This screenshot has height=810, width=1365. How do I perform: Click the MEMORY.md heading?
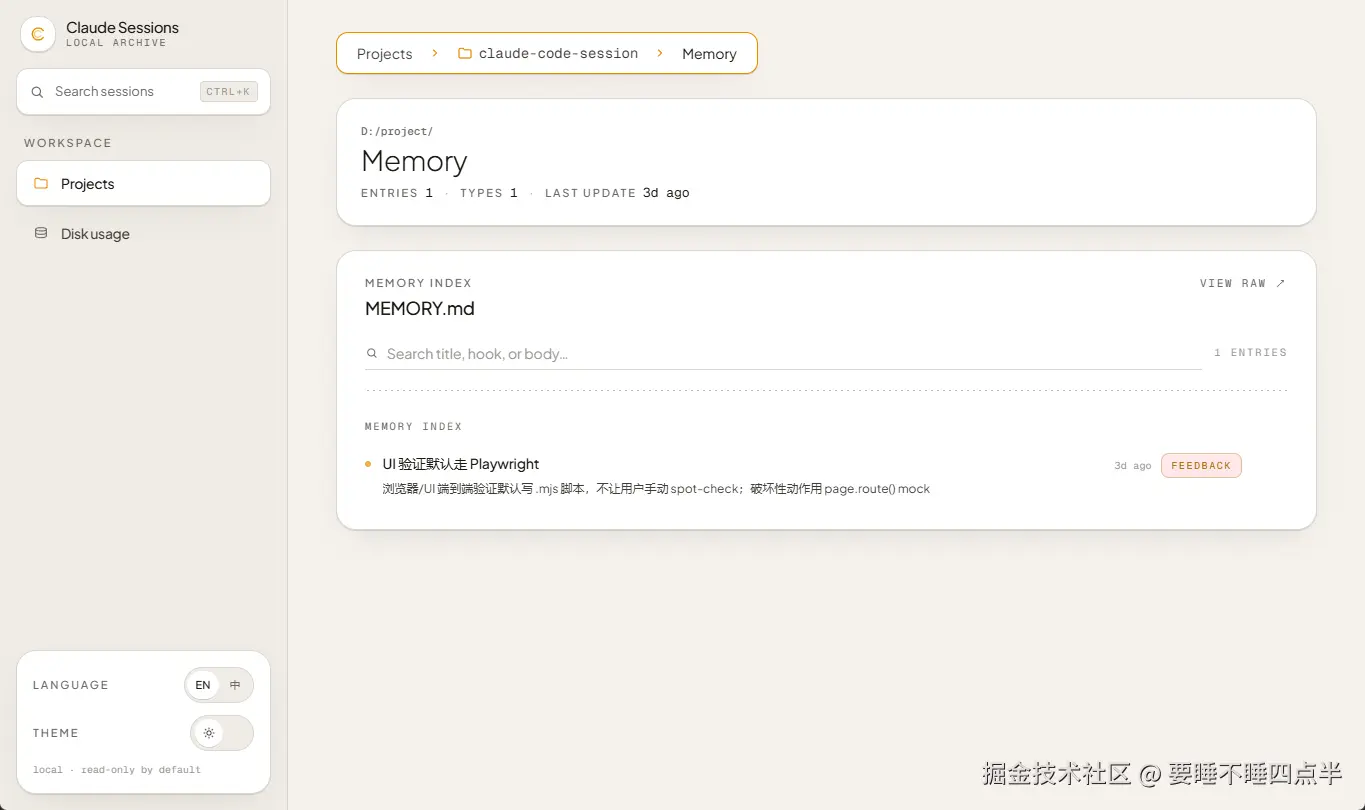pyautogui.click(x=420, y=309)
